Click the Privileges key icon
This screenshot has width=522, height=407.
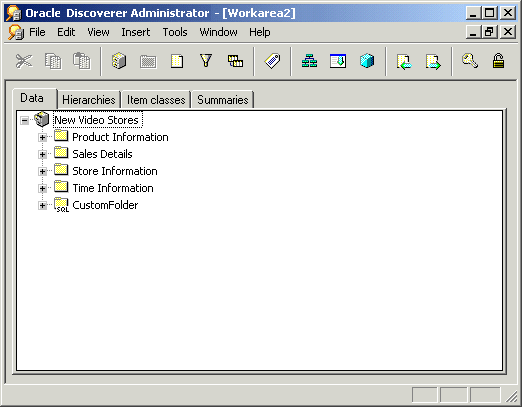[x=470, y=61]
